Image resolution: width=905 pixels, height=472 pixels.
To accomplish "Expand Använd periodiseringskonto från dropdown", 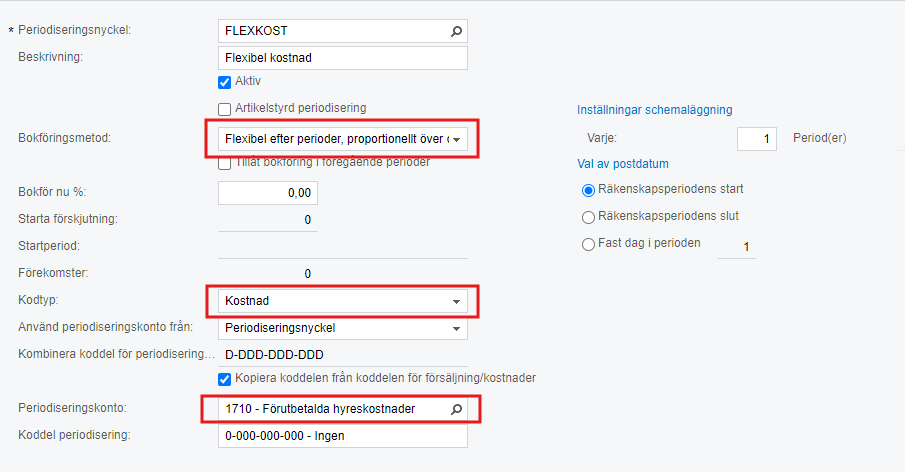I will click(456, 328).
